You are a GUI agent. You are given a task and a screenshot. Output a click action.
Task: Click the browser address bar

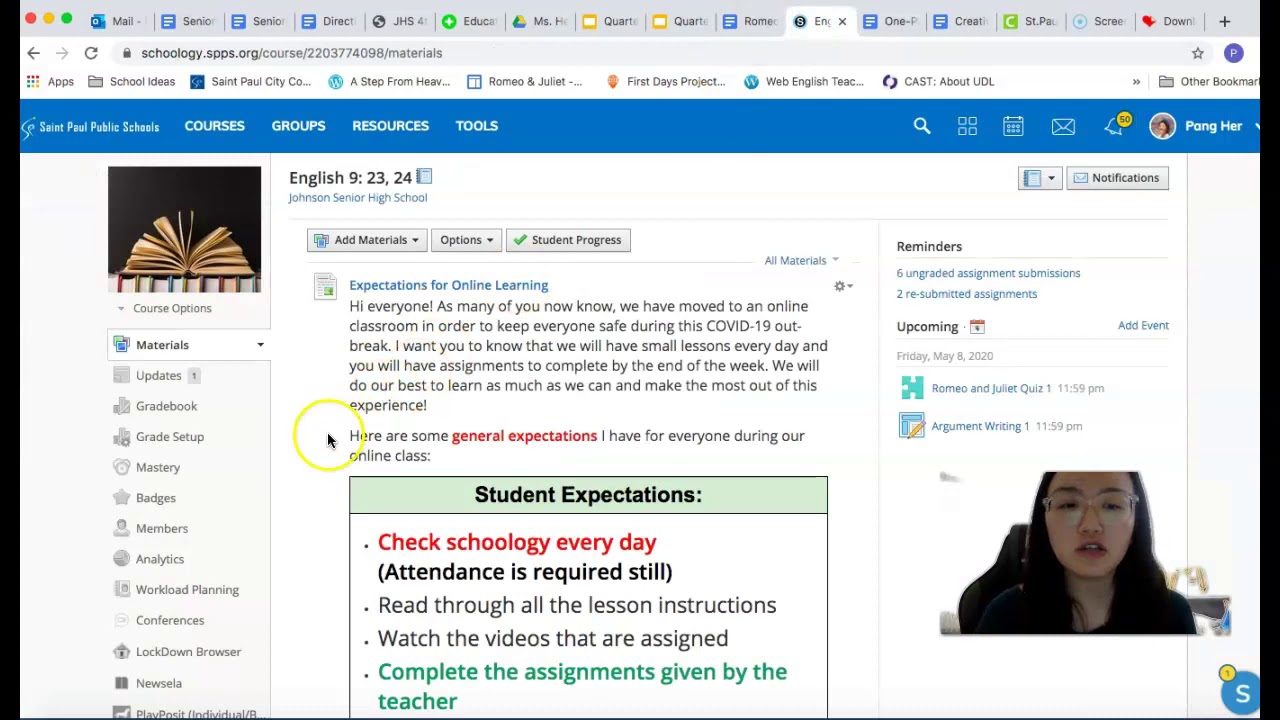point(640,53)
